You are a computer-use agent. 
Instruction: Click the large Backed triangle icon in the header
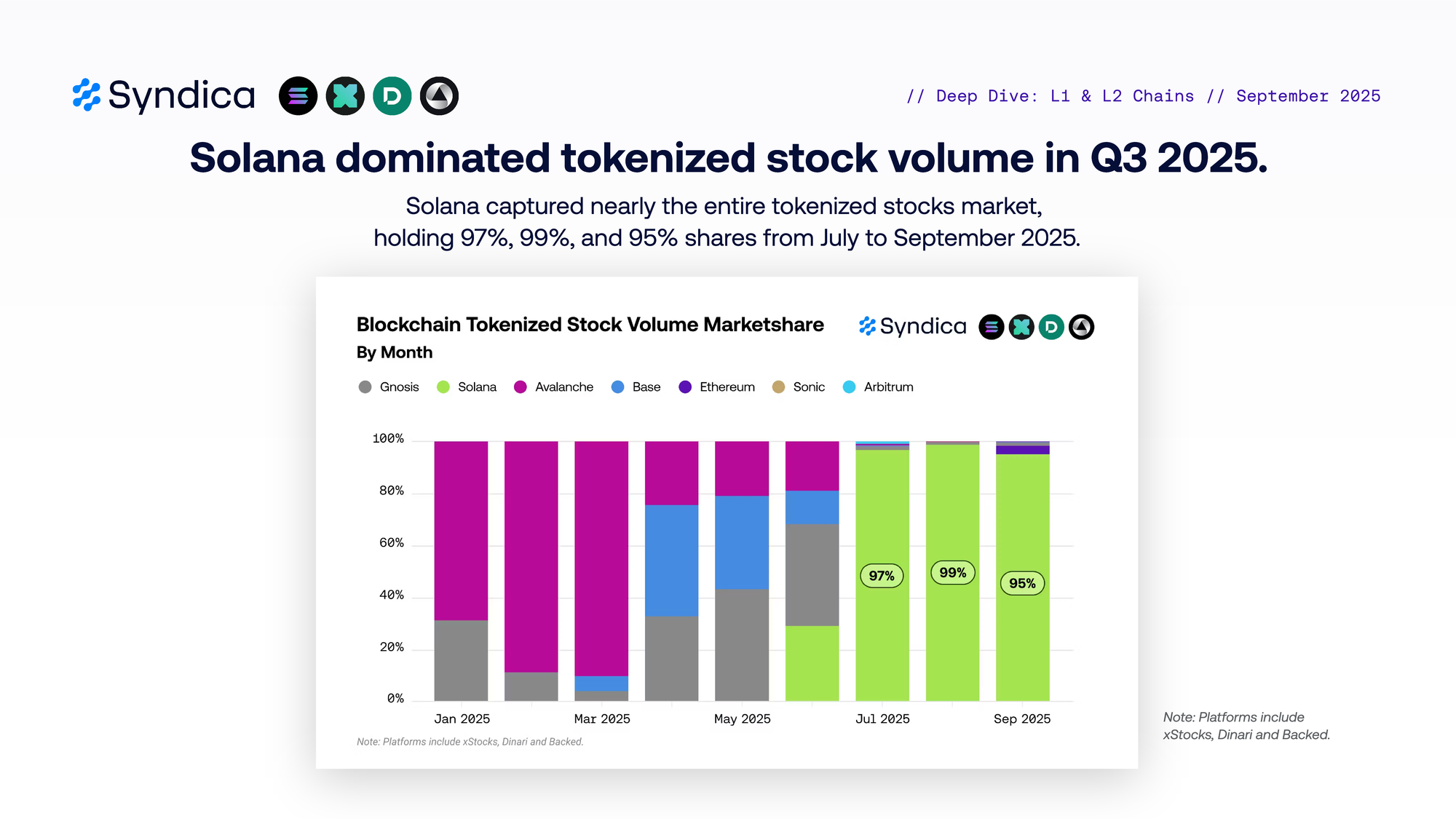[x=439, y=96]
